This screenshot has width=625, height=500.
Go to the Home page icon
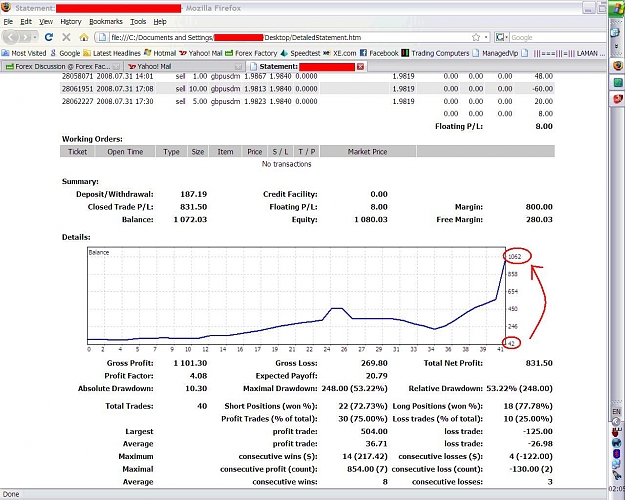tap(84, 37)
